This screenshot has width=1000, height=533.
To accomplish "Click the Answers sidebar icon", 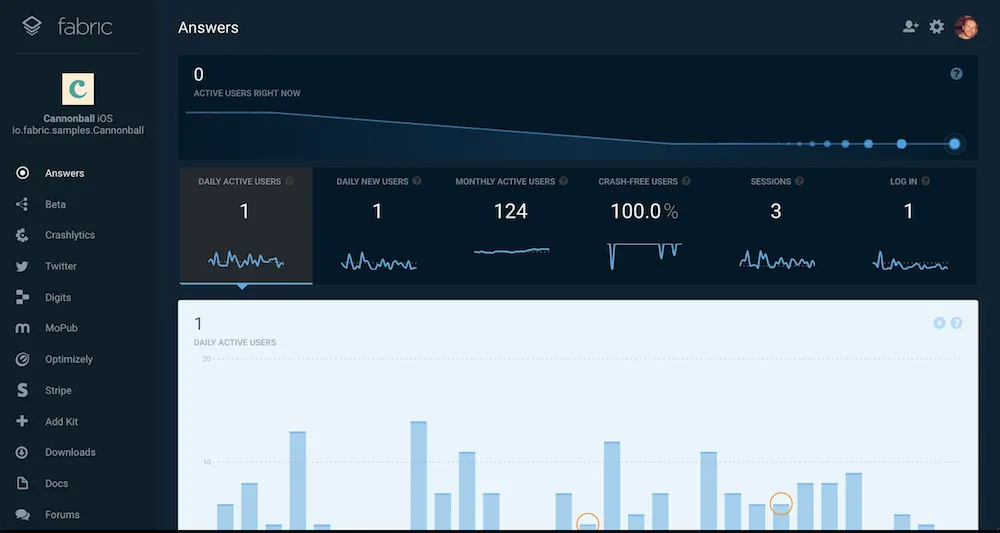I will click(x=22, y=173).
